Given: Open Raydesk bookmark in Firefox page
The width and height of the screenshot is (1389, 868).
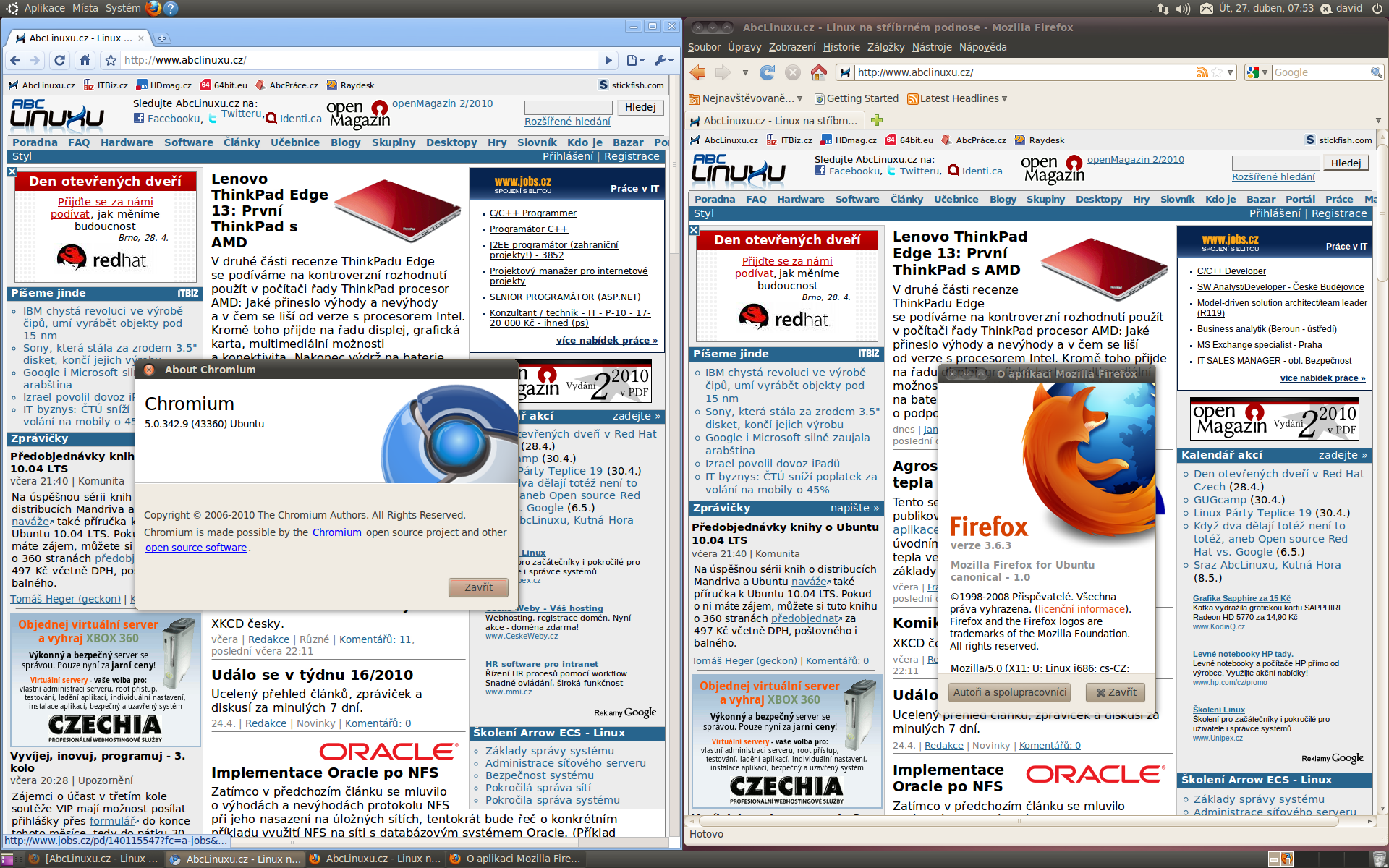Looking at the screenshot, I should click(1040, 140).
